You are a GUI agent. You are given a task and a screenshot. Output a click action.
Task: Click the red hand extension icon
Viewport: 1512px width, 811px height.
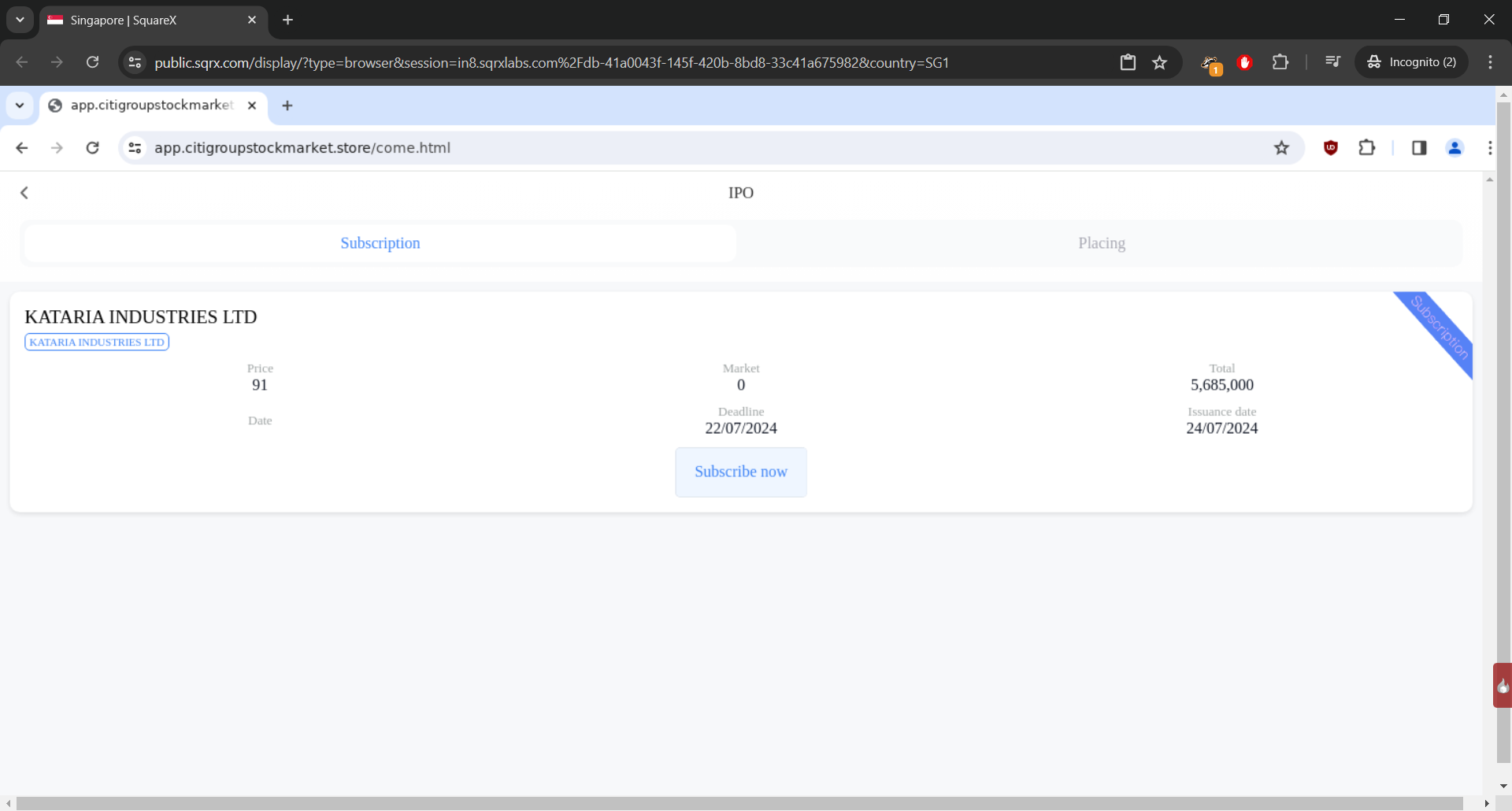(x=1244, y=62)
